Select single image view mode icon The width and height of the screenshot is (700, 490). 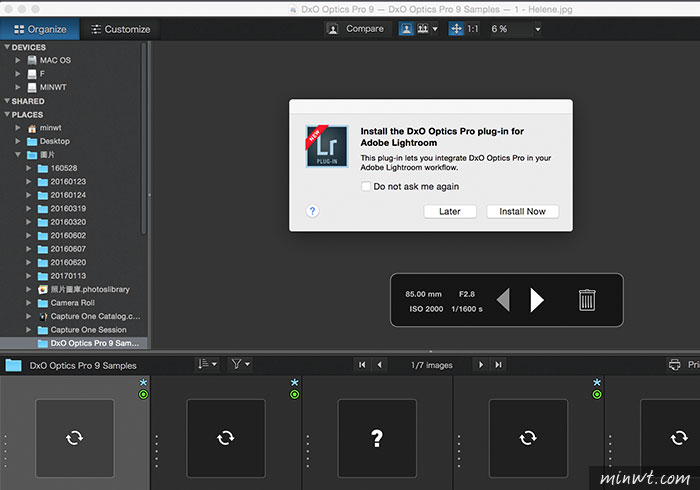pyautogui.click(x=406, y=29)
